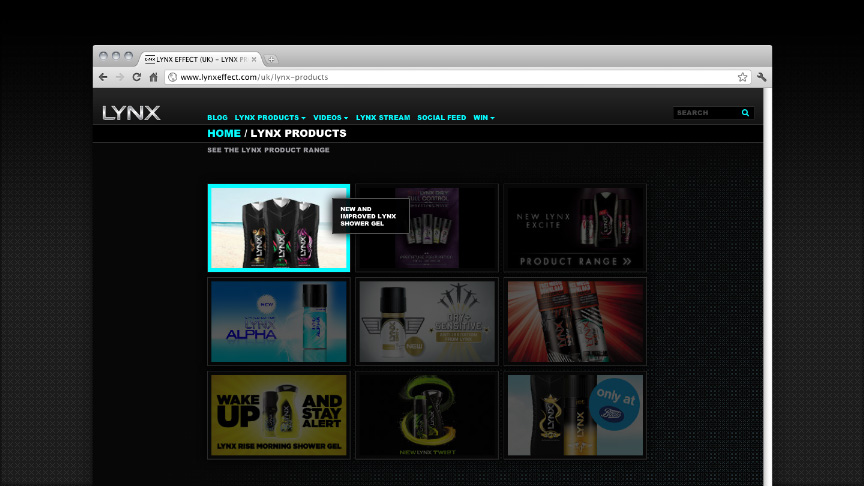This screenshot has height=486, width=864.
Task: Close the LYNX EFFECT tab
Action: point(254,60)
